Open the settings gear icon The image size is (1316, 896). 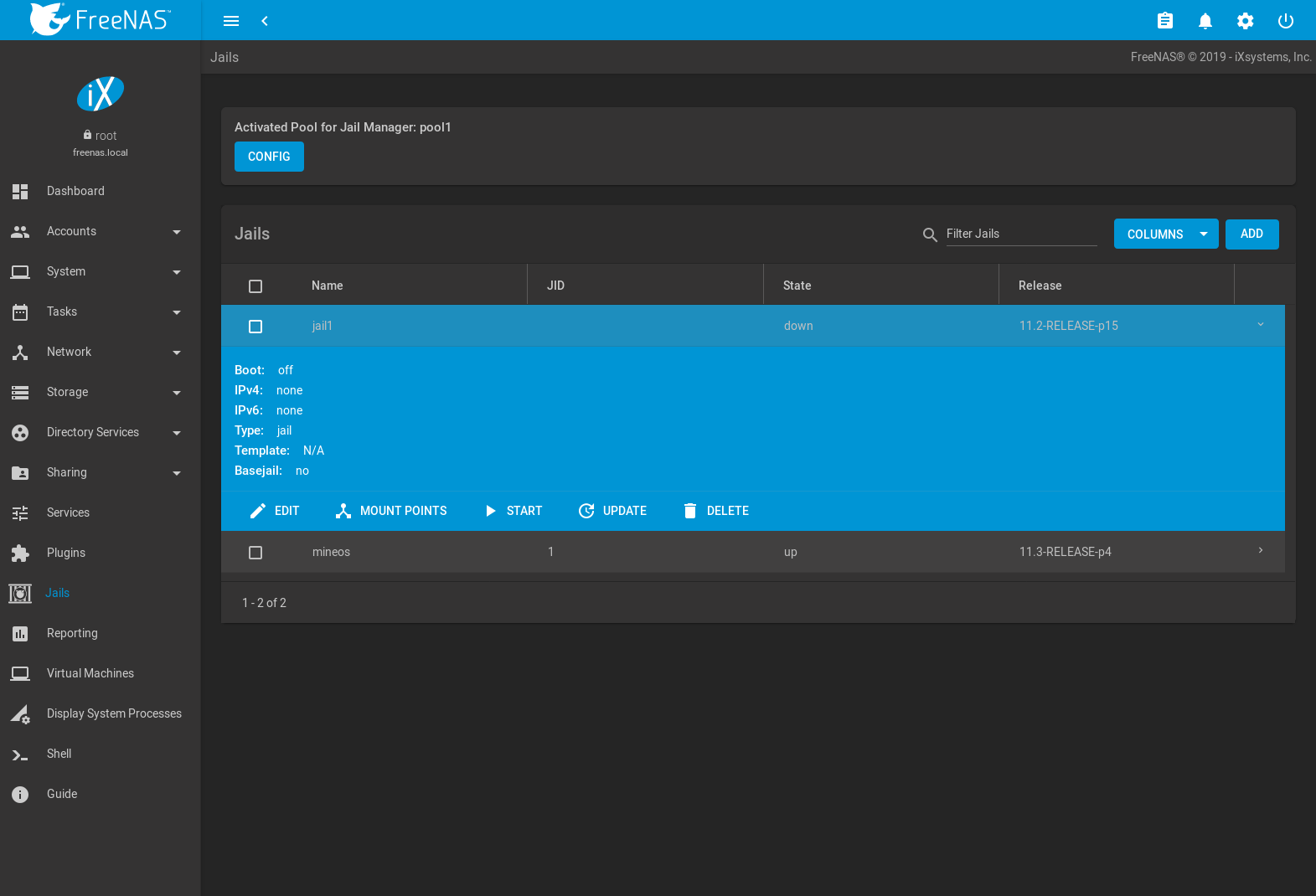point(1245,21)
